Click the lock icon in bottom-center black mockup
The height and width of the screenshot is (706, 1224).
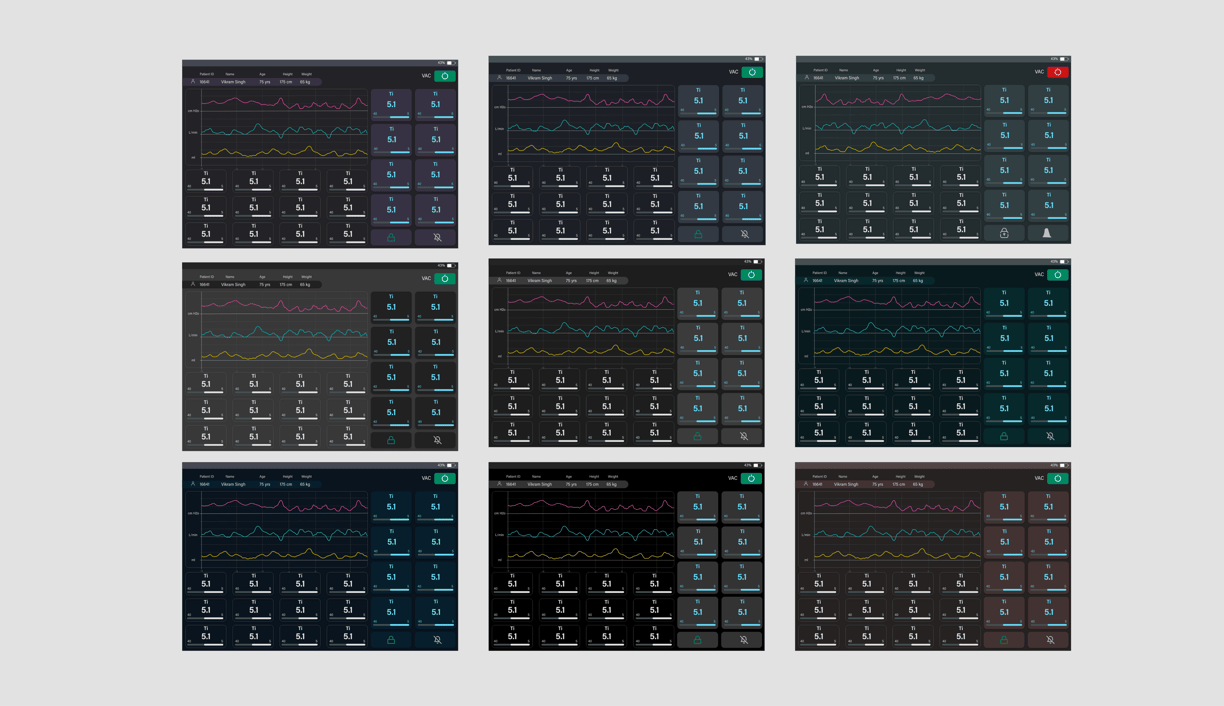pos(698,640)
